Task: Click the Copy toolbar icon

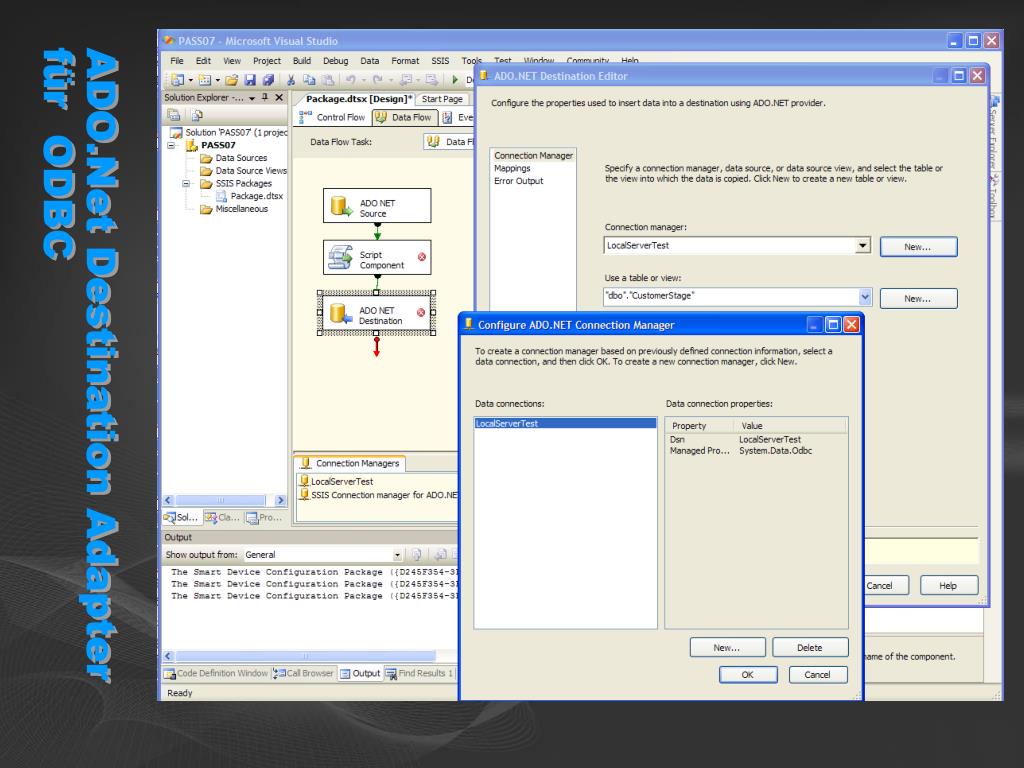Action: click(309, 80)
